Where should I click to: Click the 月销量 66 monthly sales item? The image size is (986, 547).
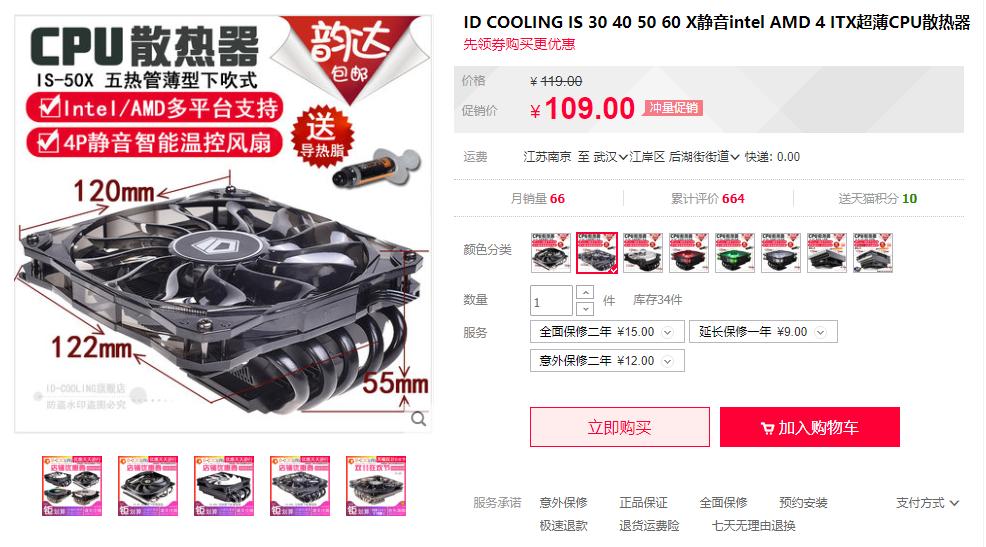pos(538,199)
